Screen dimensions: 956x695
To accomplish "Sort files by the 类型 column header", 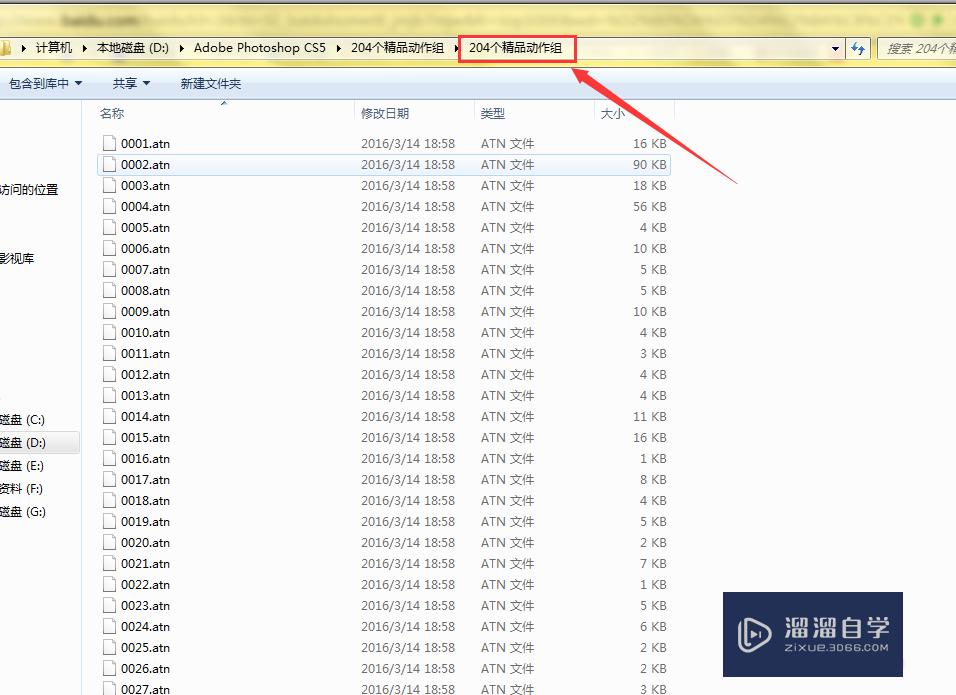I will click(x=493, y=114).
